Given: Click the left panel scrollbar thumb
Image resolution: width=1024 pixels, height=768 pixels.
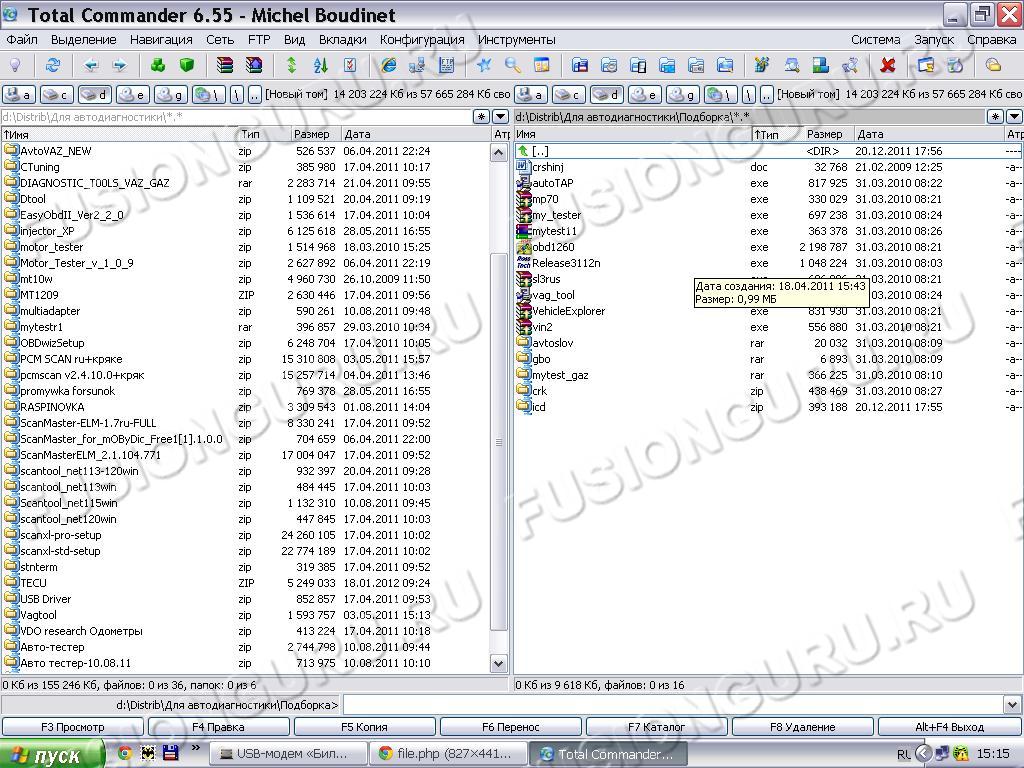Looking at the screenshot, I should (499, 442).
